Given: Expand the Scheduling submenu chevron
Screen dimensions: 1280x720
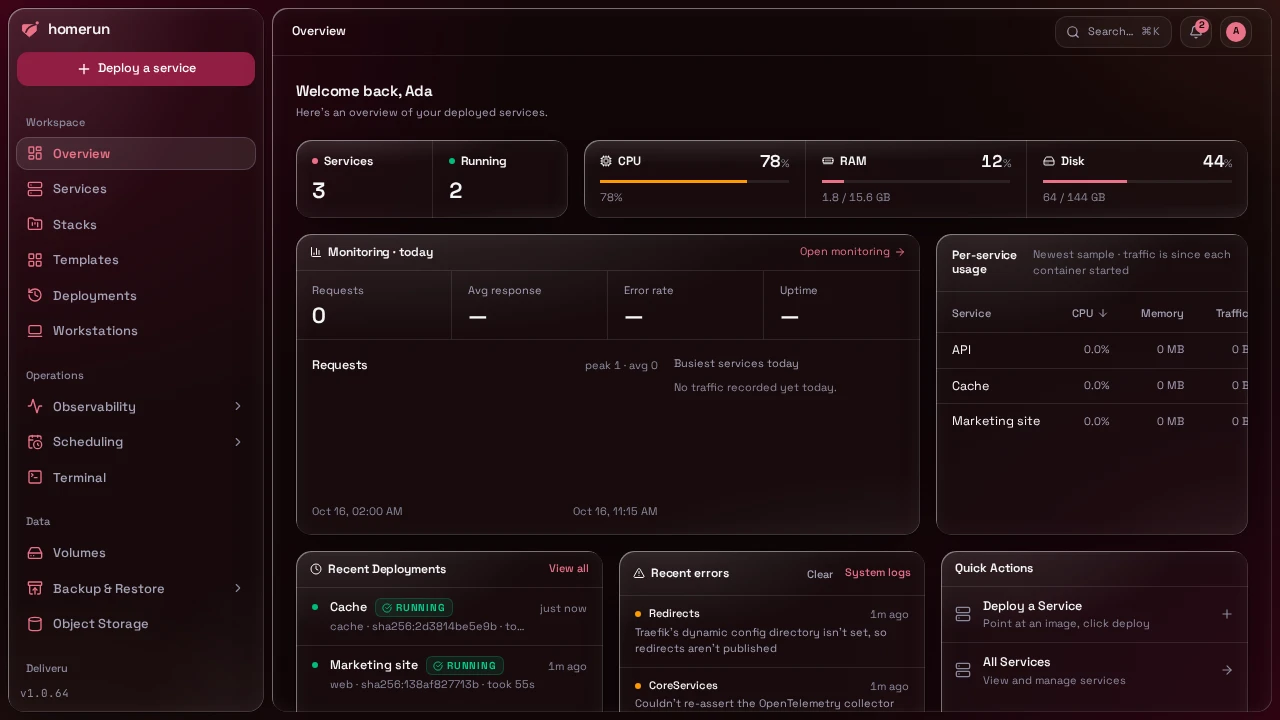Looking at the screenshot, I should point(238,442).
